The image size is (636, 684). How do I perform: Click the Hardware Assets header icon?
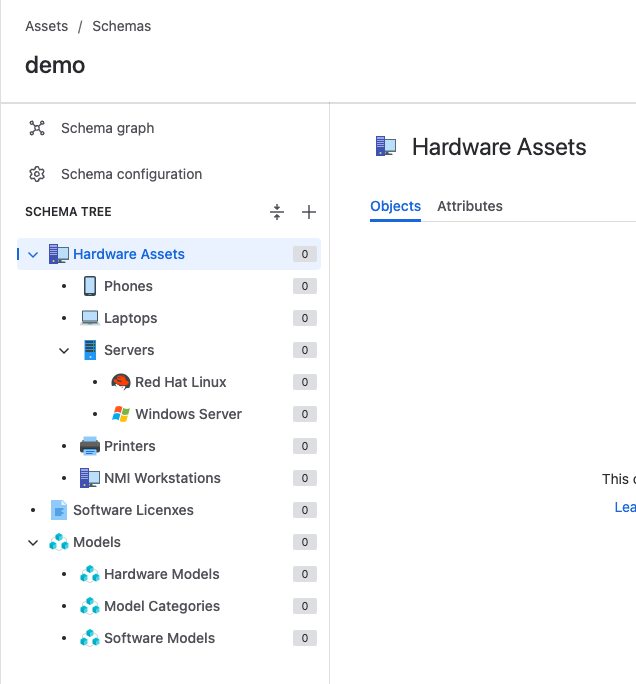pos(386,146)
